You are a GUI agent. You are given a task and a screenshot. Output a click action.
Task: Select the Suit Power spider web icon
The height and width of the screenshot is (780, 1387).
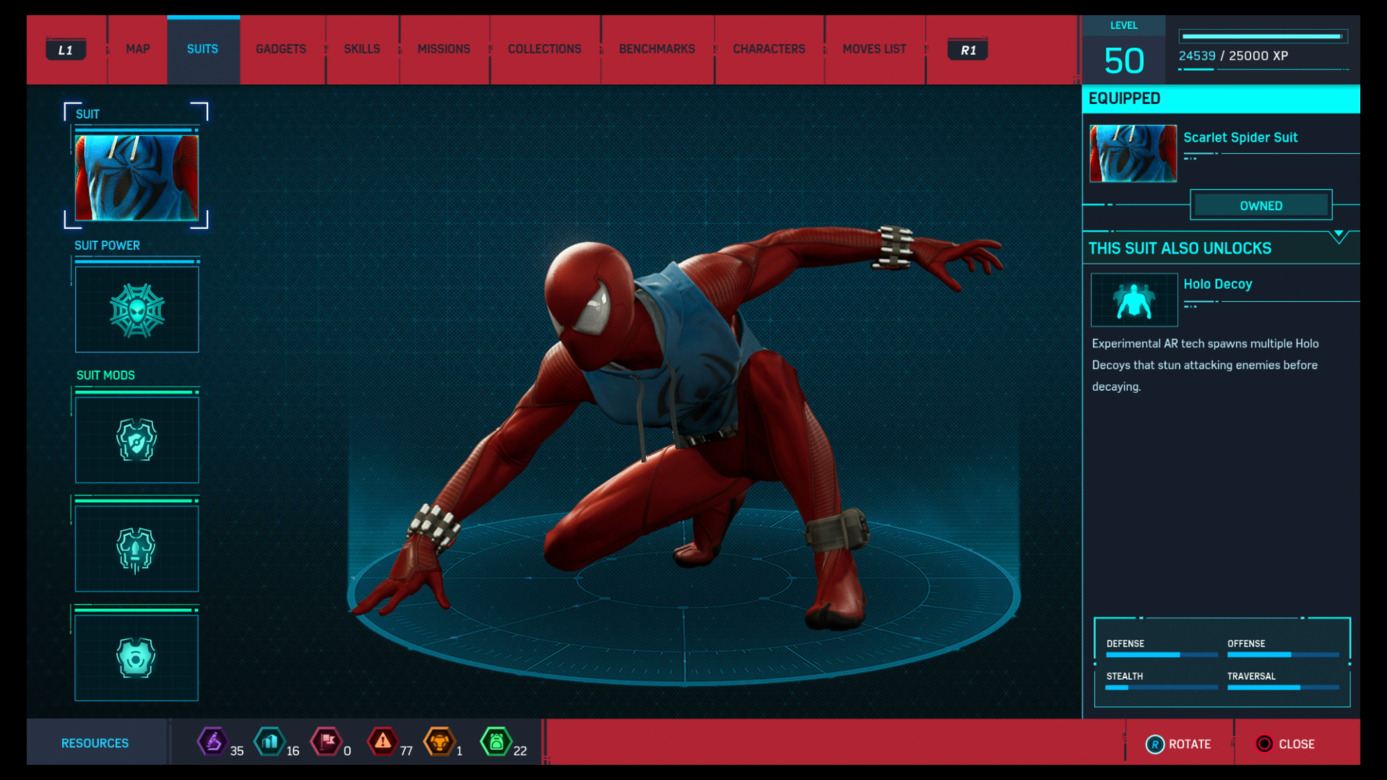137,310
